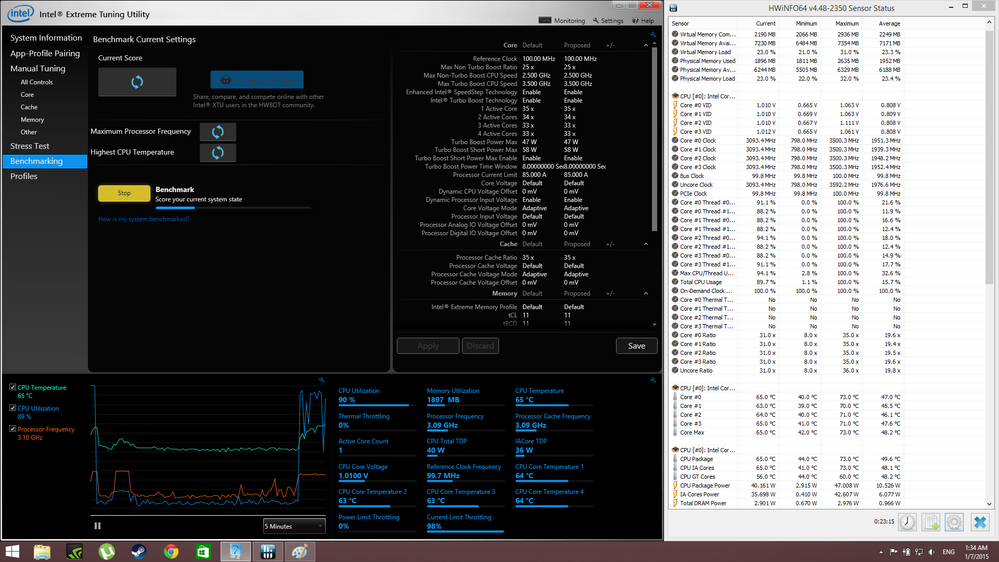The image size is (999, 562).
Task: Open the Help menu in XTU
Action: tap(643, 20)
